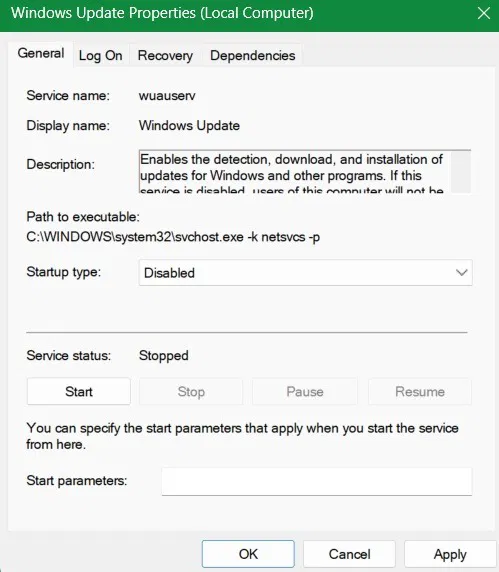Click the Start service button
Screen dimensions: 499x572
point(79,391)
